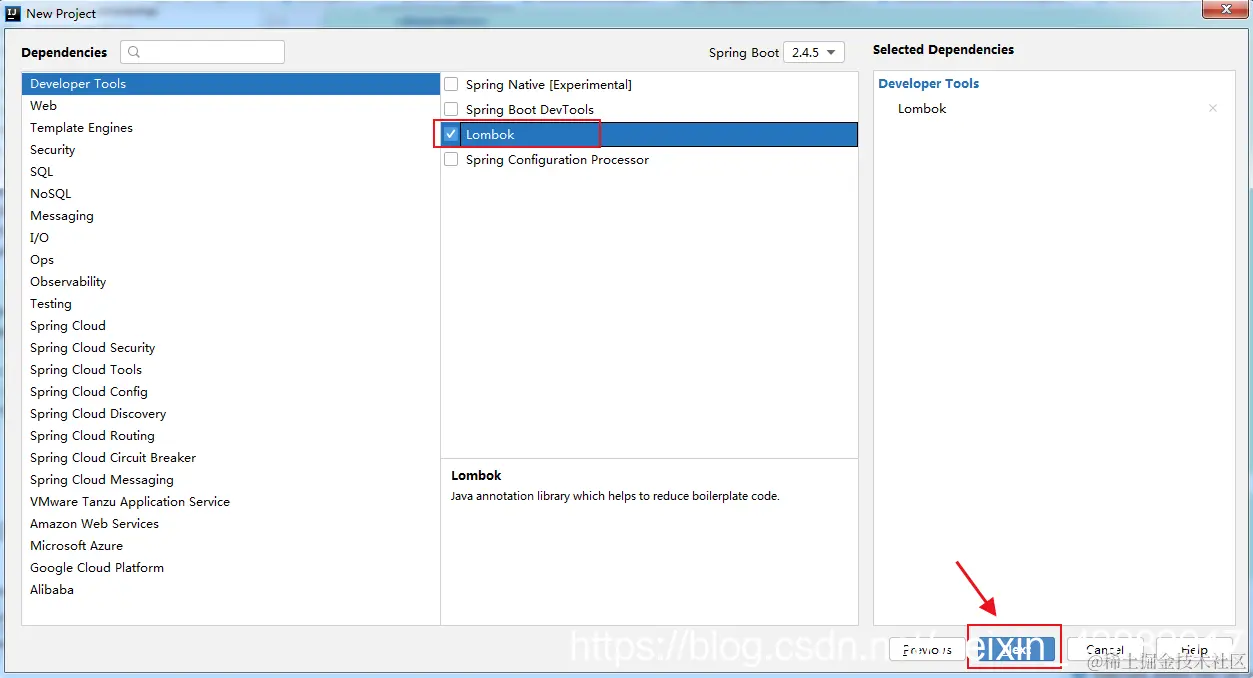1253x678 pixels.
Task: Click the search icon in the dependencies field
Action: pyautogui.click(x=135, y=52)
